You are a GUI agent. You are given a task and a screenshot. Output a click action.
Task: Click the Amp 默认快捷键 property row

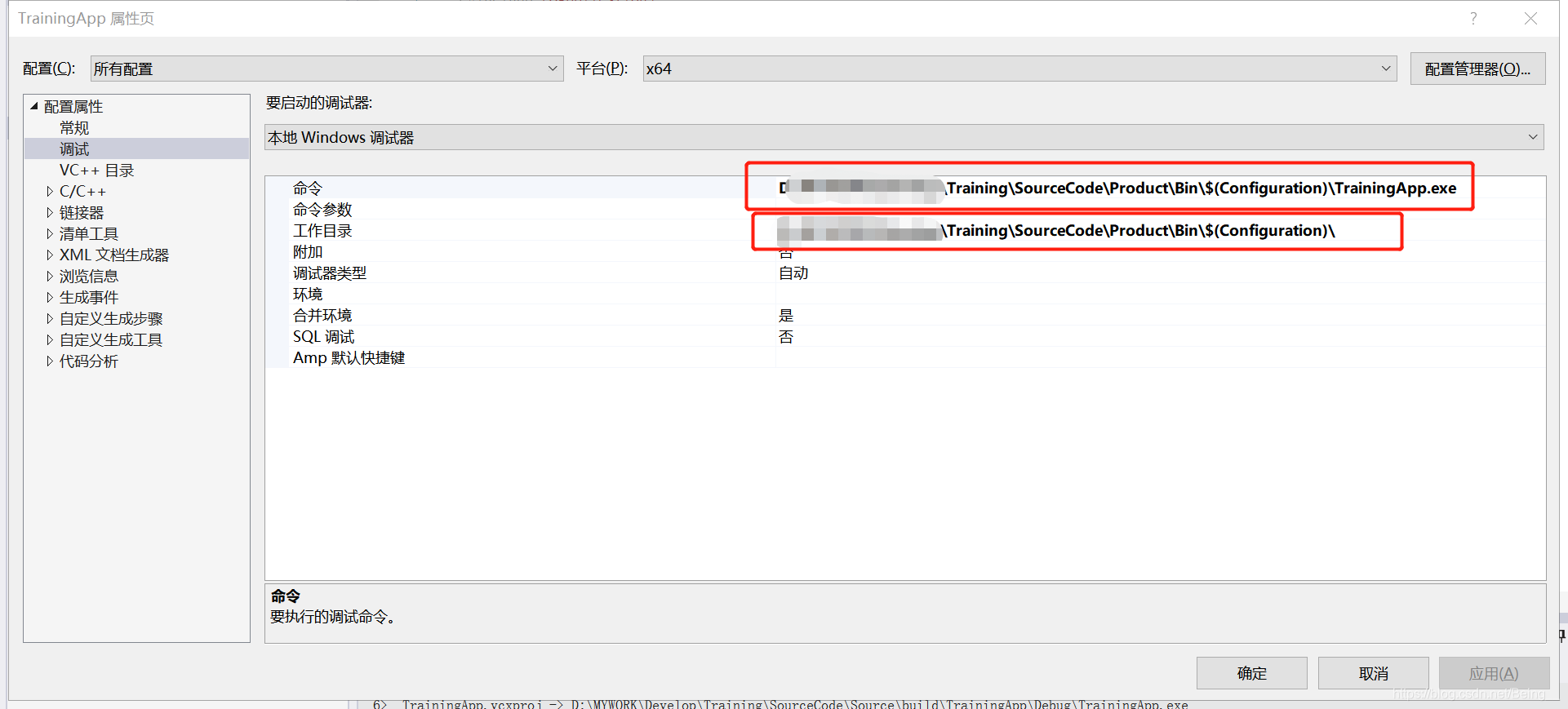pos(905,357)
